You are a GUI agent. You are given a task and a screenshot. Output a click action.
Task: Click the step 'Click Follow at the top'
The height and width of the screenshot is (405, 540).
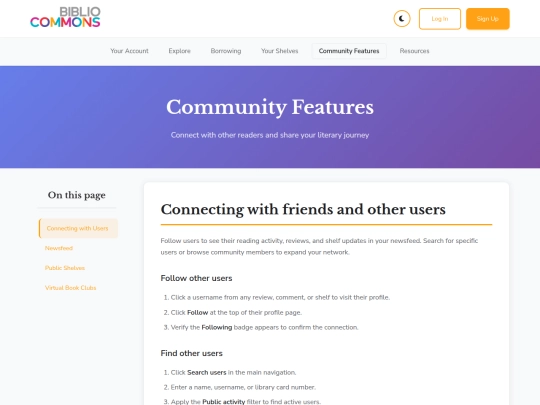tap(236, 312)
